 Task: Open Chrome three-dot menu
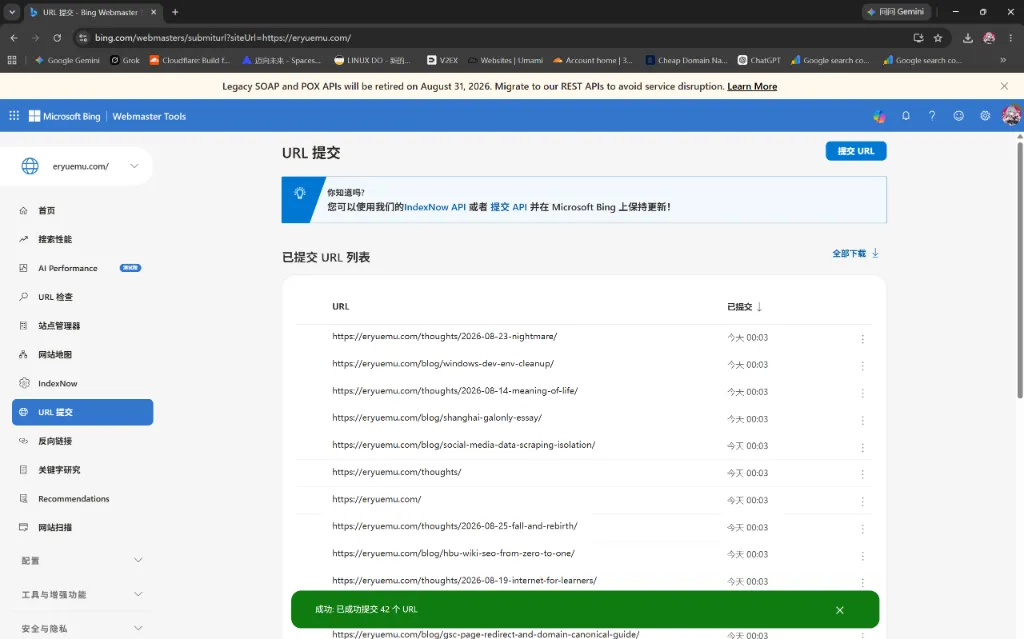coord(1010,38)
